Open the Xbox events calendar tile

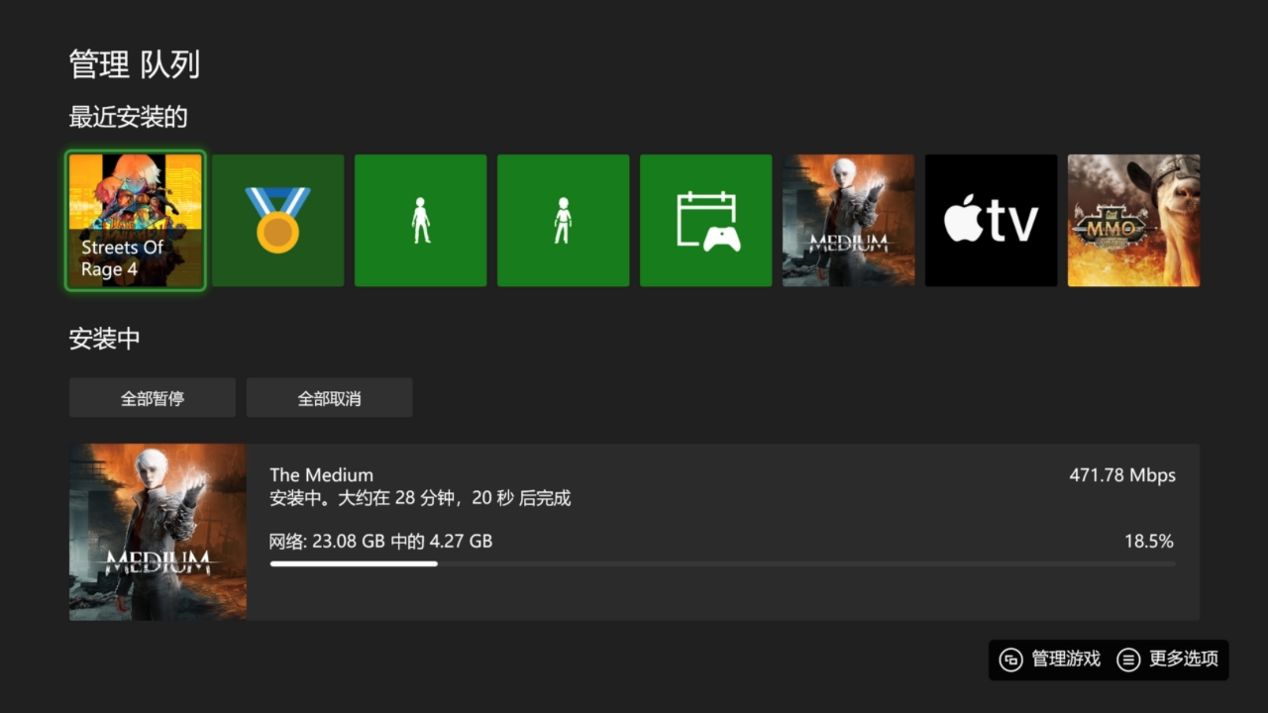pyautogui.click(x=705, y=219)
